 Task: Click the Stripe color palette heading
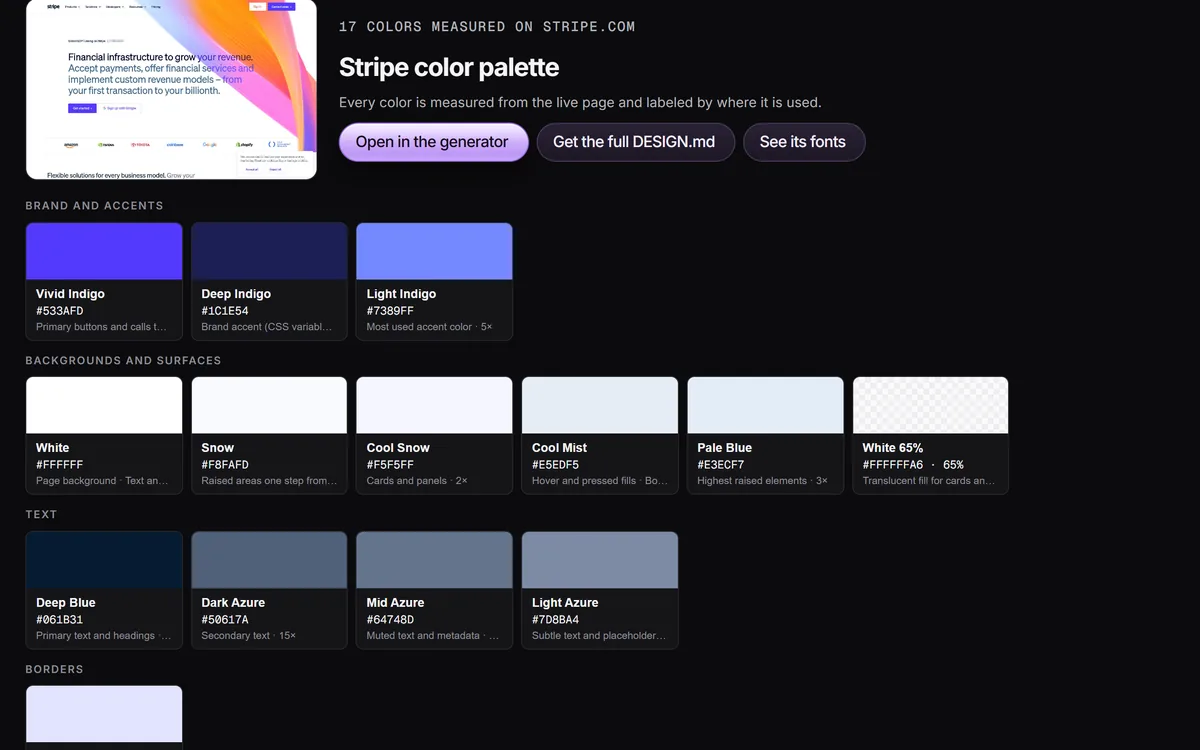(x=449, y=68)
